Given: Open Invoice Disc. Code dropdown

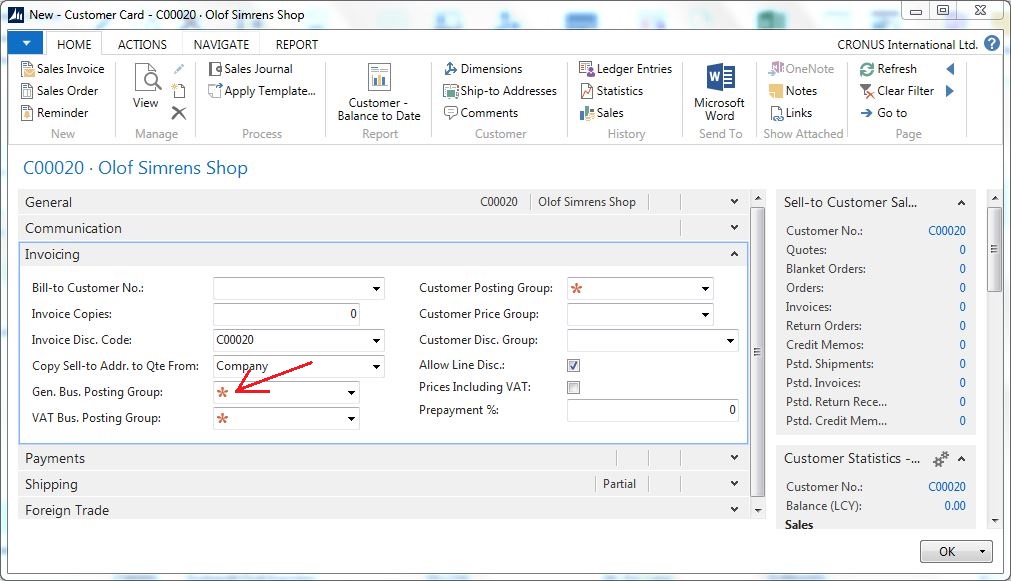Looking at the screenshot, I should [x=377, y=340].
